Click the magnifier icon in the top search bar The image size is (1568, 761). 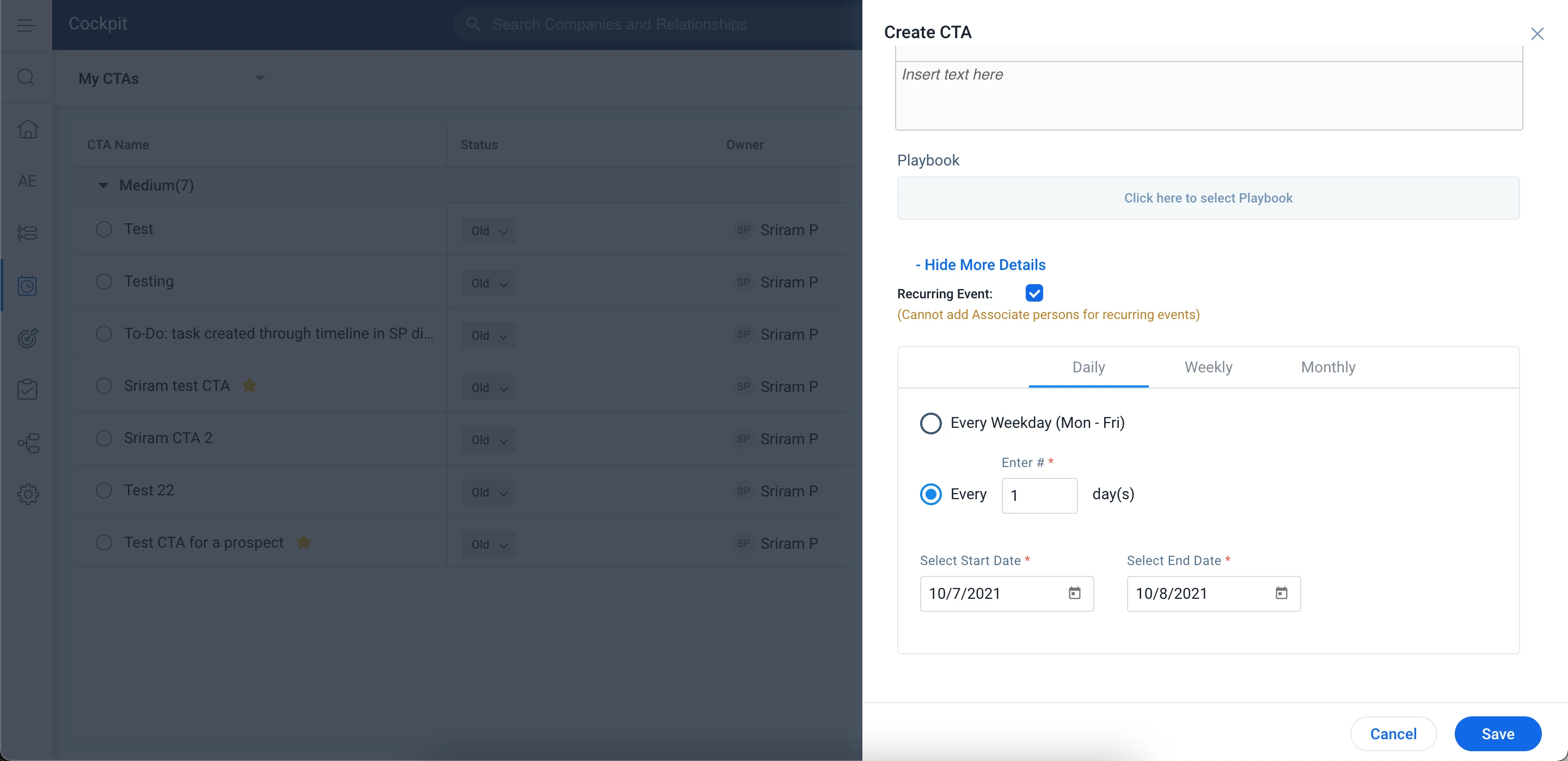[x=473, y=24]
